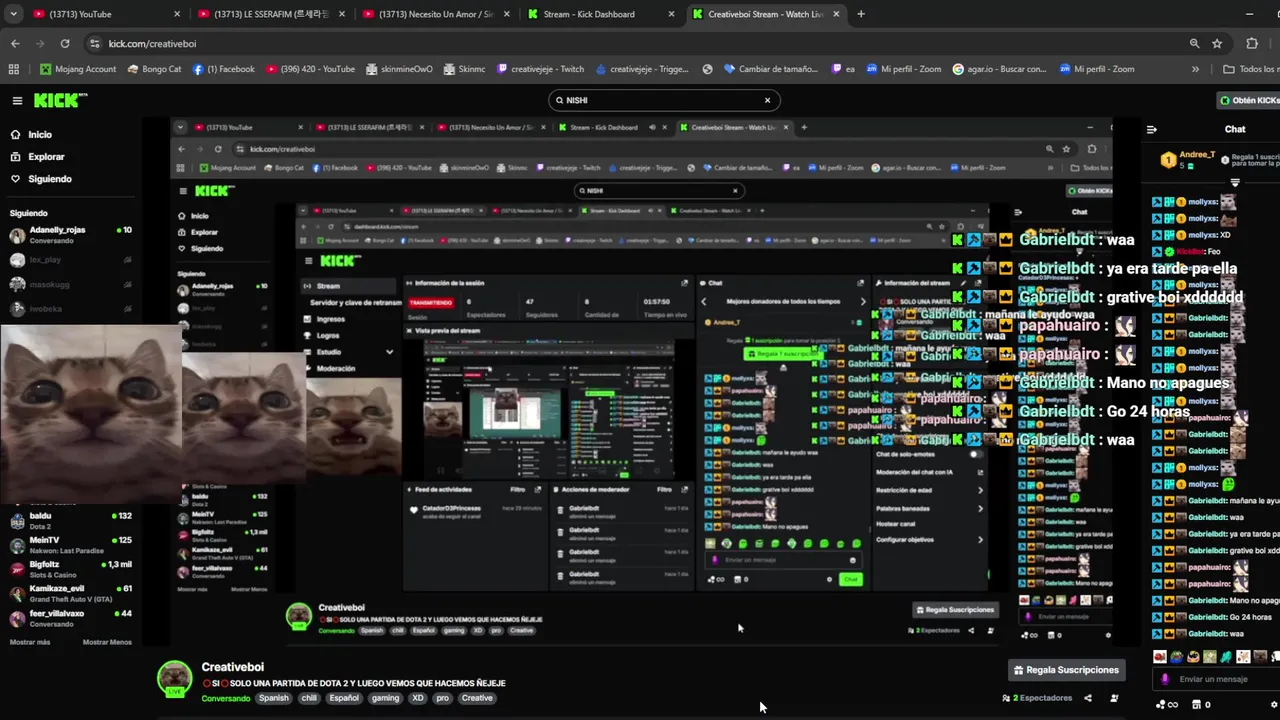Clear the NISHI search with X icon

click(767, 100)
